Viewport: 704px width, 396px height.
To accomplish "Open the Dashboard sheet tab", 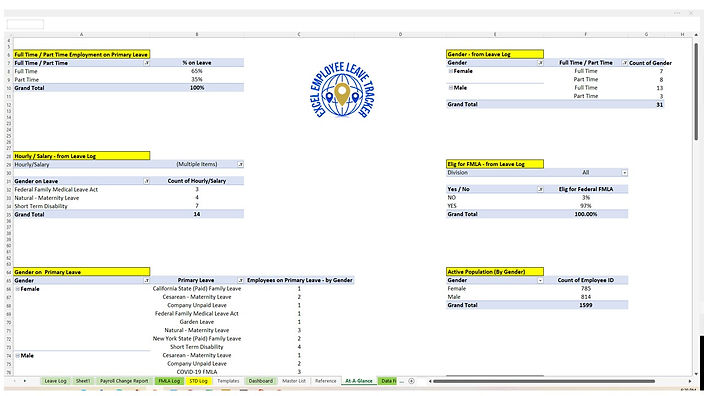I will 260,381.
